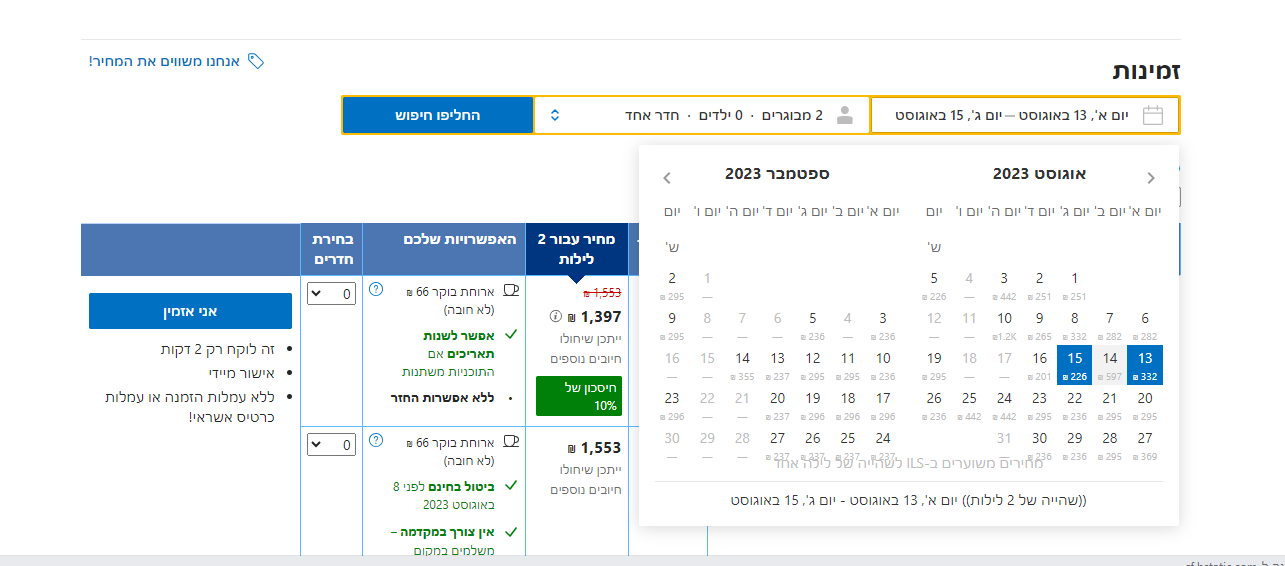
Task: Select September 14 in the calendar
Action: 742,364
